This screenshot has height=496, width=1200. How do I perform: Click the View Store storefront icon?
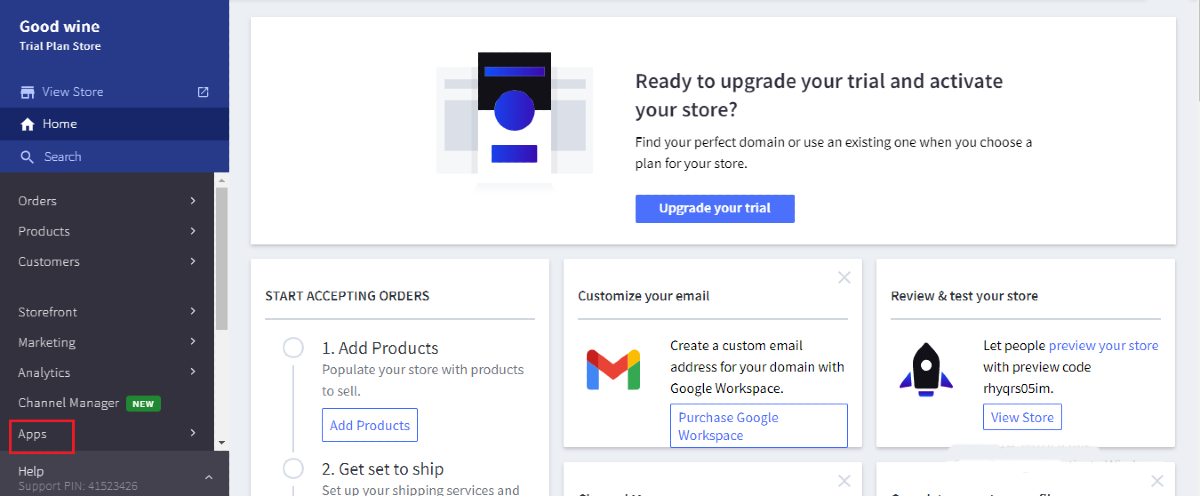tap(27, 92)
